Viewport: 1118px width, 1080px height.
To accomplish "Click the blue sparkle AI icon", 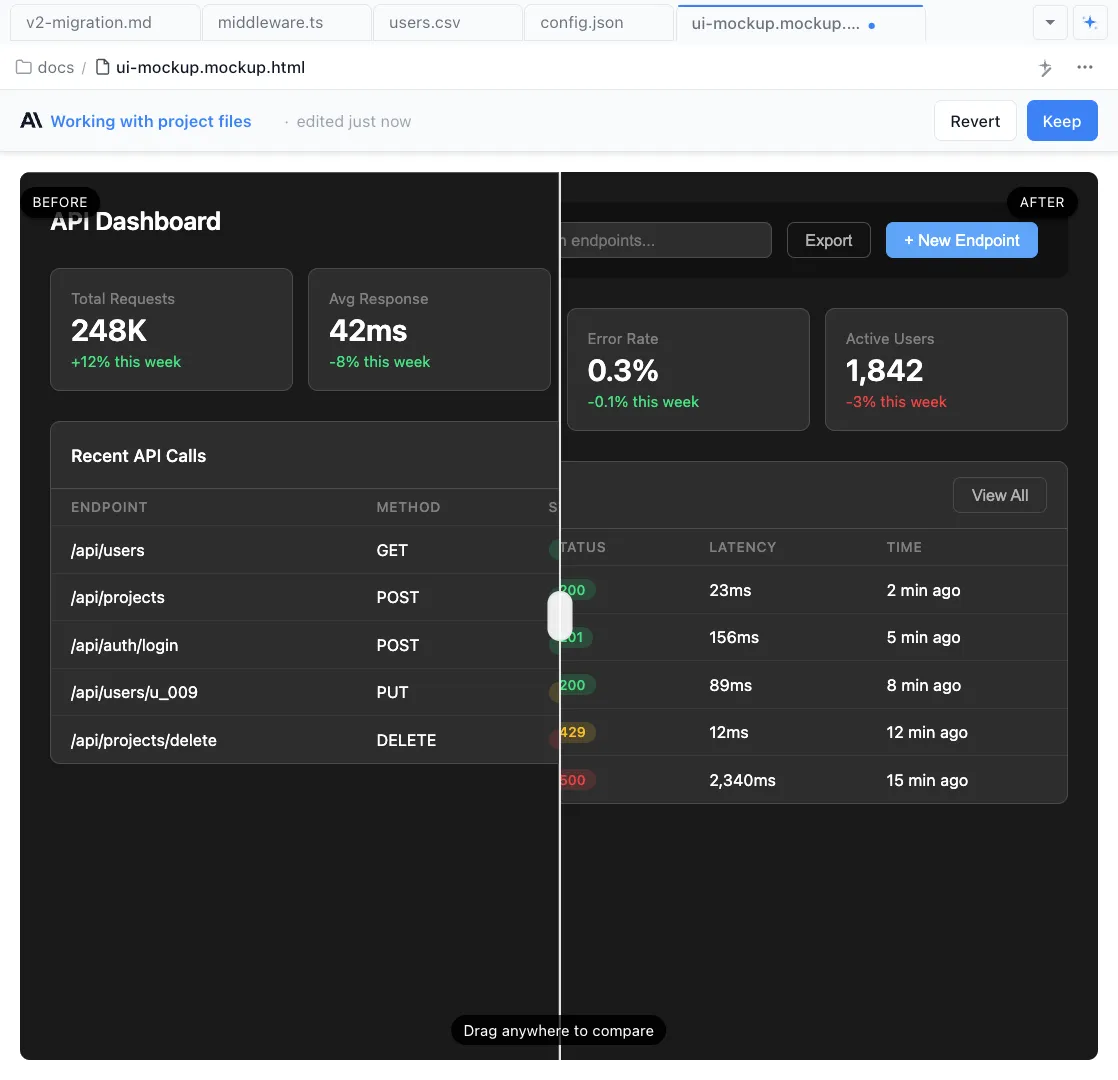I will (1089, 22).
